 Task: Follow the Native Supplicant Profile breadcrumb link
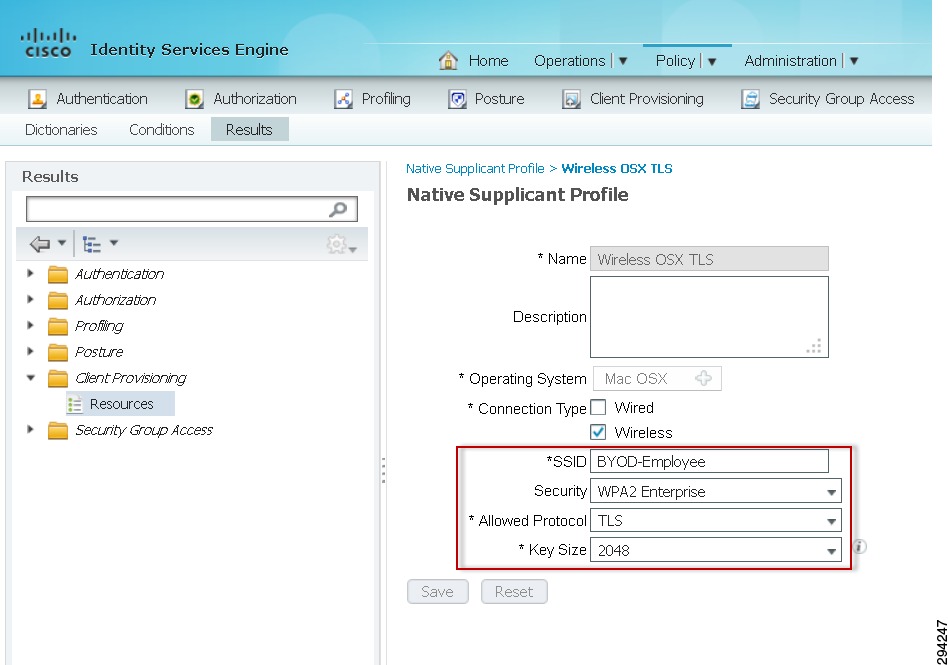475,169
